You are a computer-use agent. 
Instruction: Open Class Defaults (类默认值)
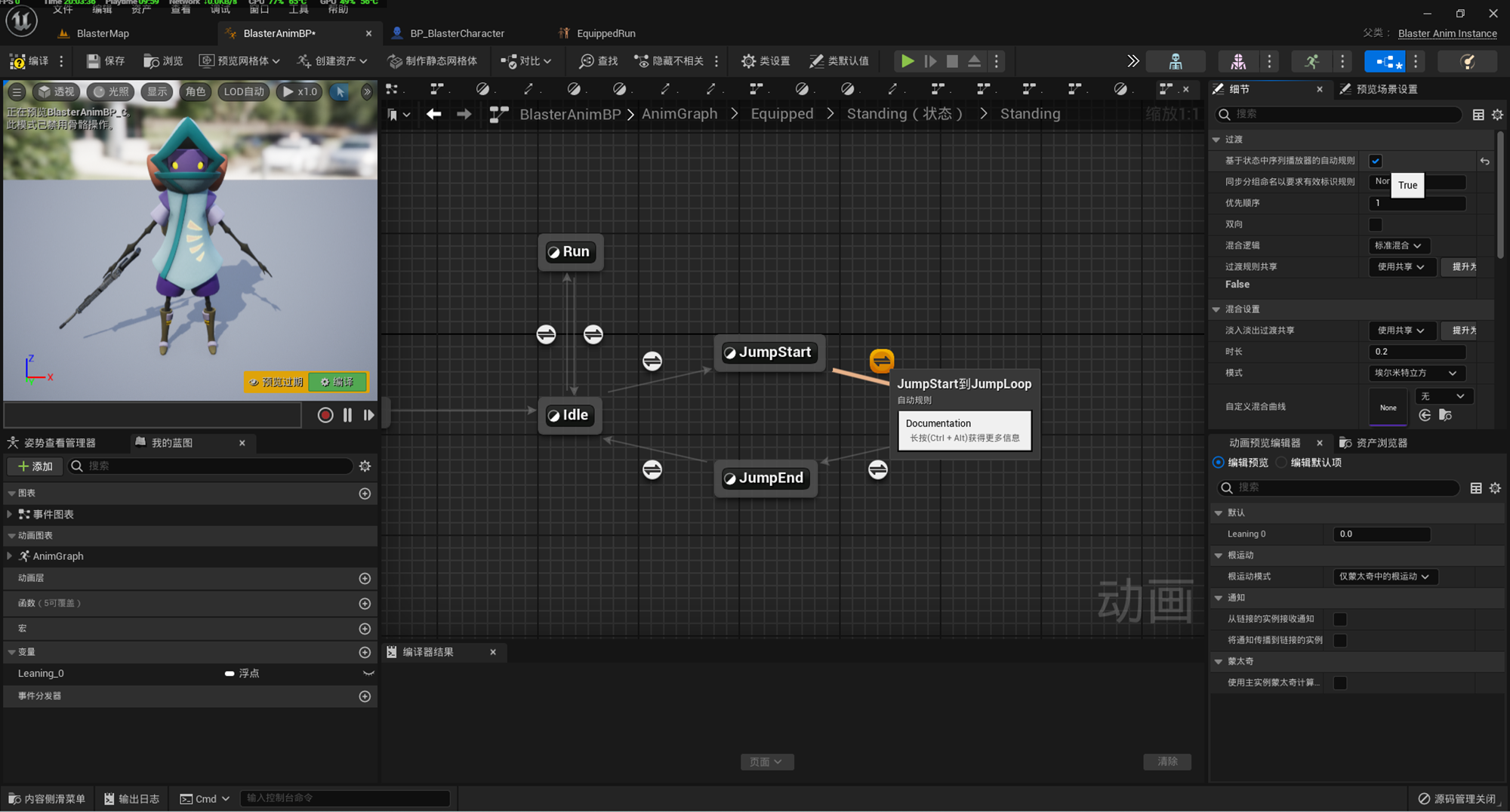coord(840,61)
